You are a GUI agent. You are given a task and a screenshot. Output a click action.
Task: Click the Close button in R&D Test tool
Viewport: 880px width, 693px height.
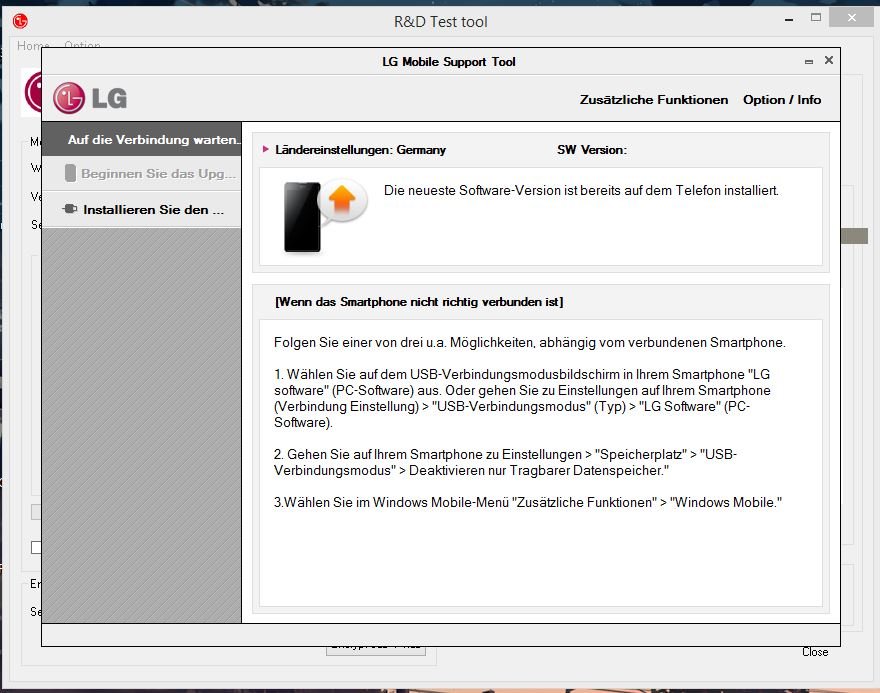click(815, 652)
